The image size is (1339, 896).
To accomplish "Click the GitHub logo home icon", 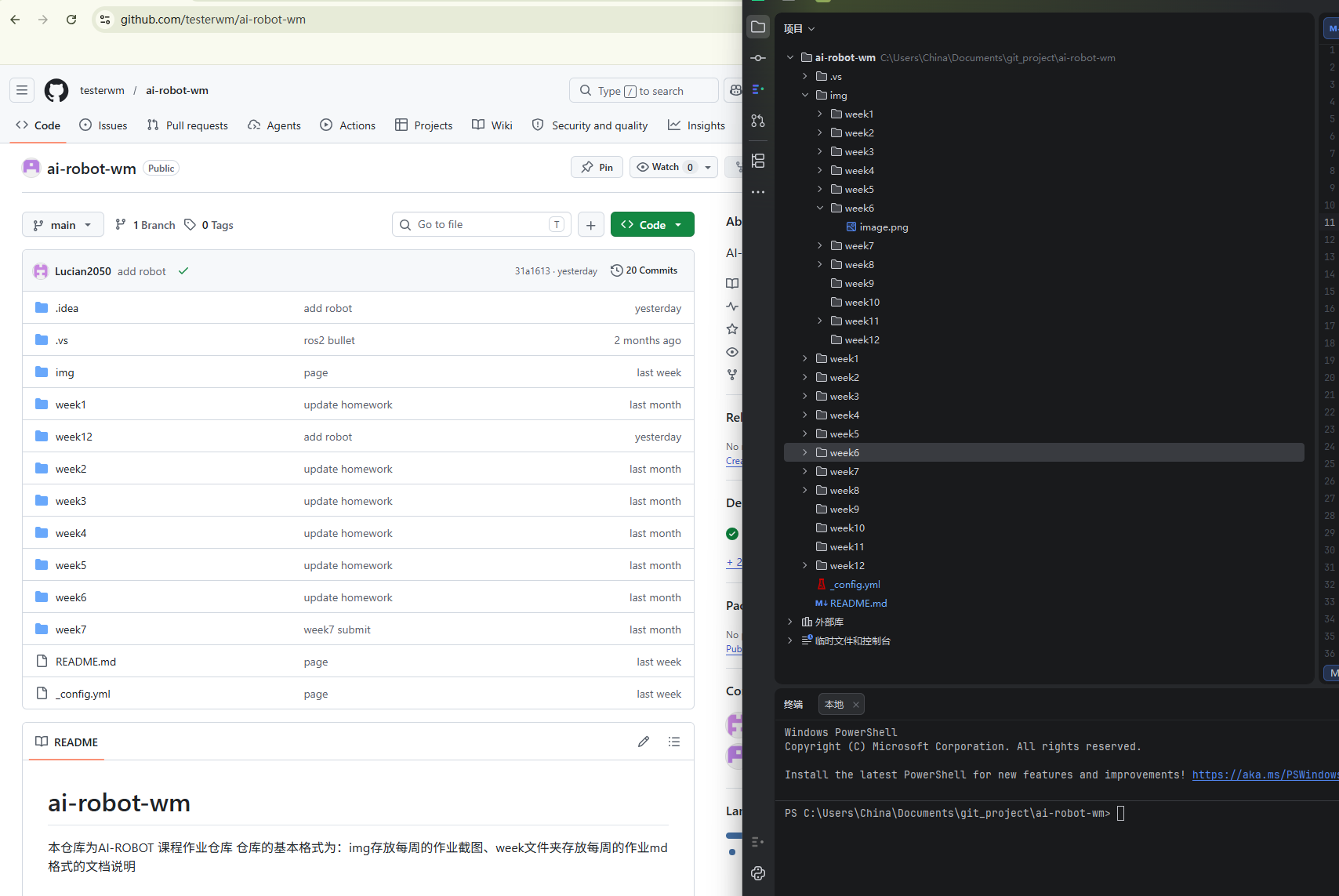I will (56, 90).
